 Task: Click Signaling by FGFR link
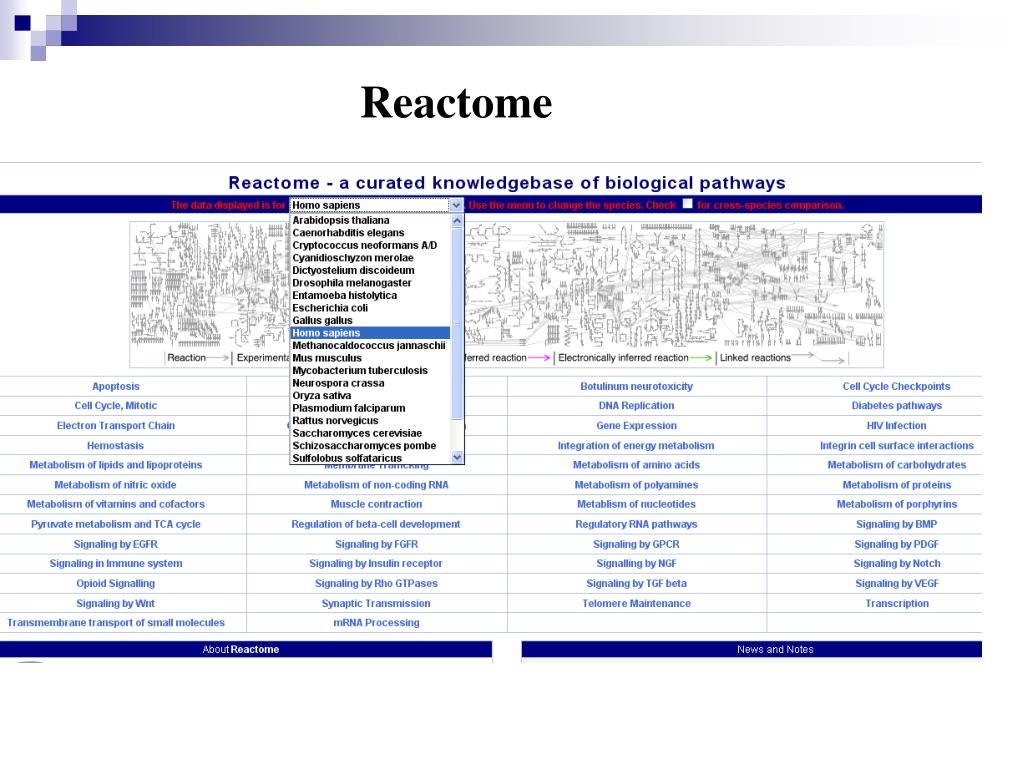pyautogui.click(x=376, y=544)
